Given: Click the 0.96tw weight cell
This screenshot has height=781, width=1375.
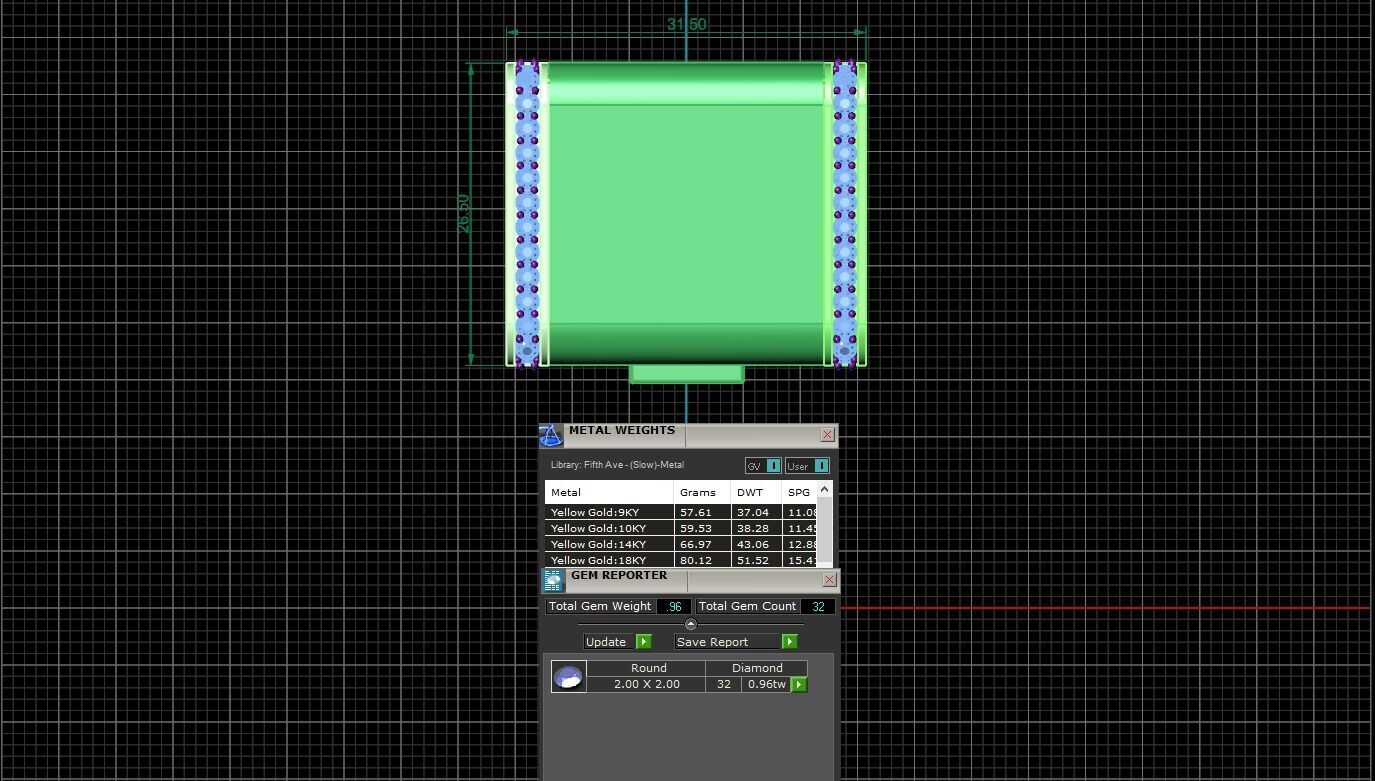Looking at the screenshot, I should [767, 684].
